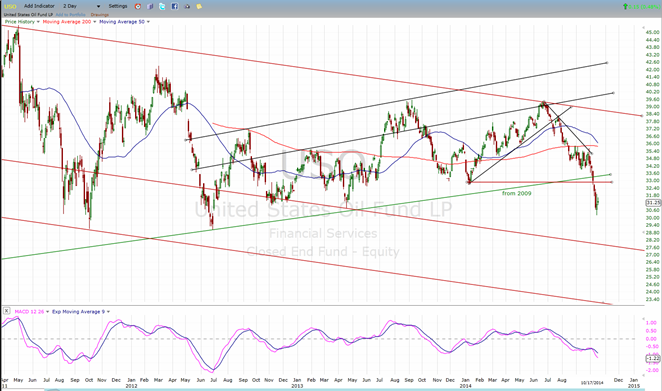Click the red target icon in toolbar
This screenshot has height=391, width=662.
point(138,6)
